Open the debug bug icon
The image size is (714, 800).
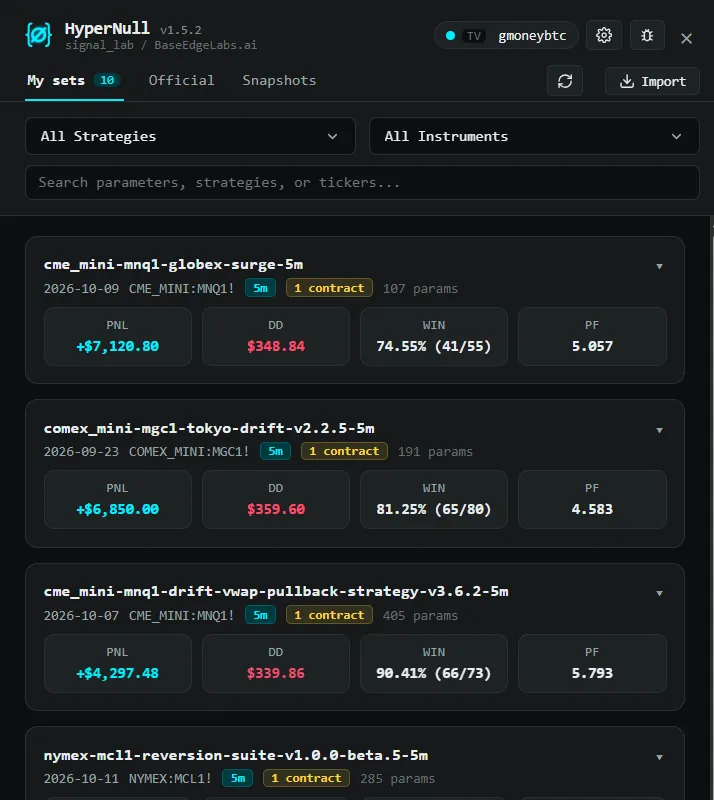point(647,35)
